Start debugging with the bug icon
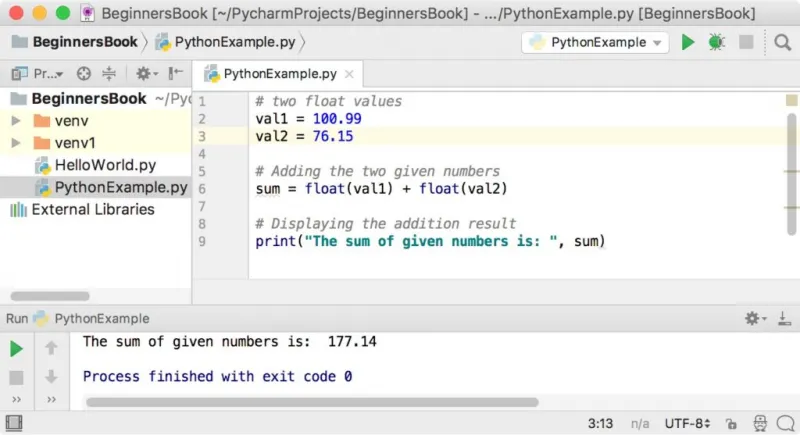The height and width of the screenshot is (435, 800). click(x=716, y=42)
